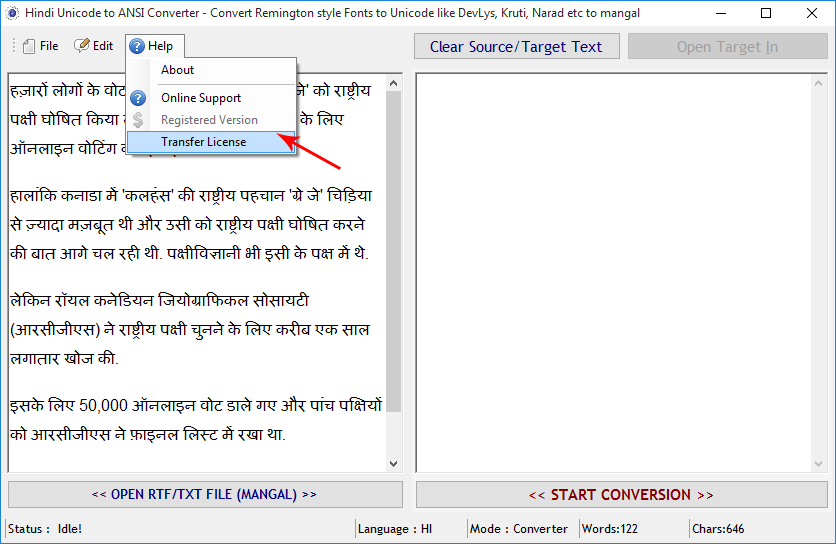Click target pane scroll down arrow
Viewport: 836px width, 544px height.
coord(818,463)
